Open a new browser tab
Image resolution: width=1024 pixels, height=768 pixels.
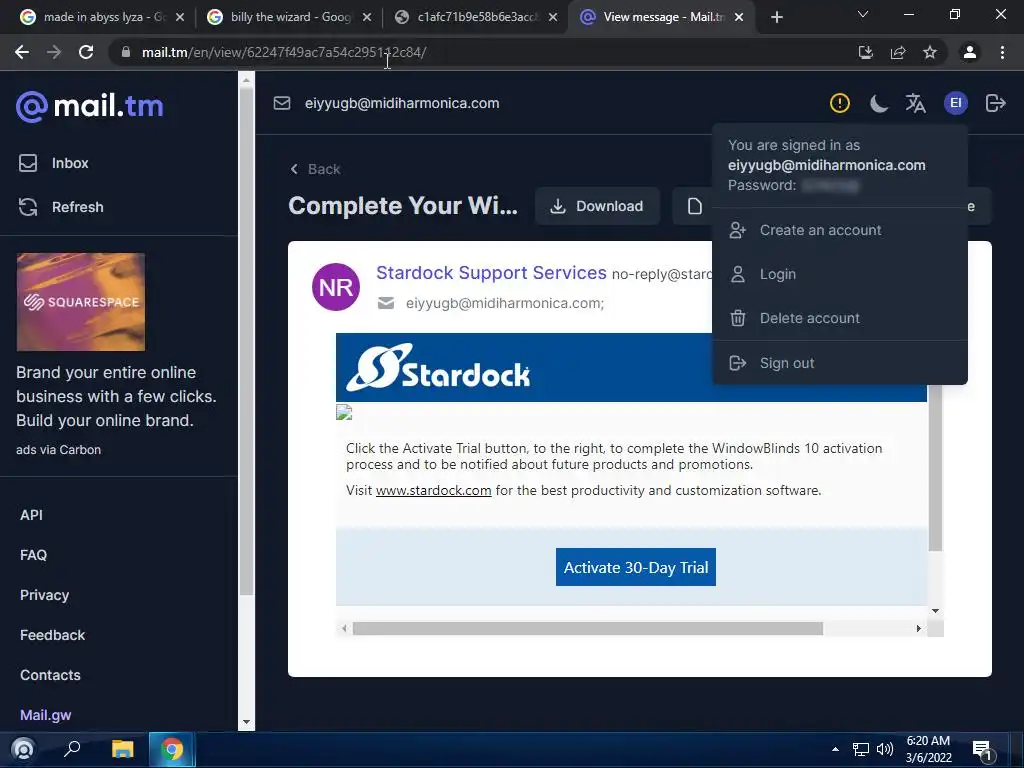(776, 17)
